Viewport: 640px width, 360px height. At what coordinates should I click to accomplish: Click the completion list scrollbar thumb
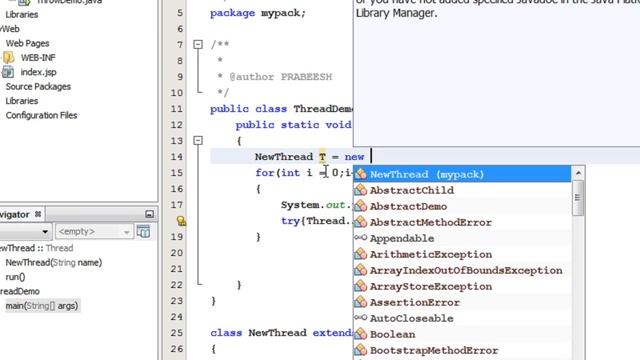[x=578, y=198]
